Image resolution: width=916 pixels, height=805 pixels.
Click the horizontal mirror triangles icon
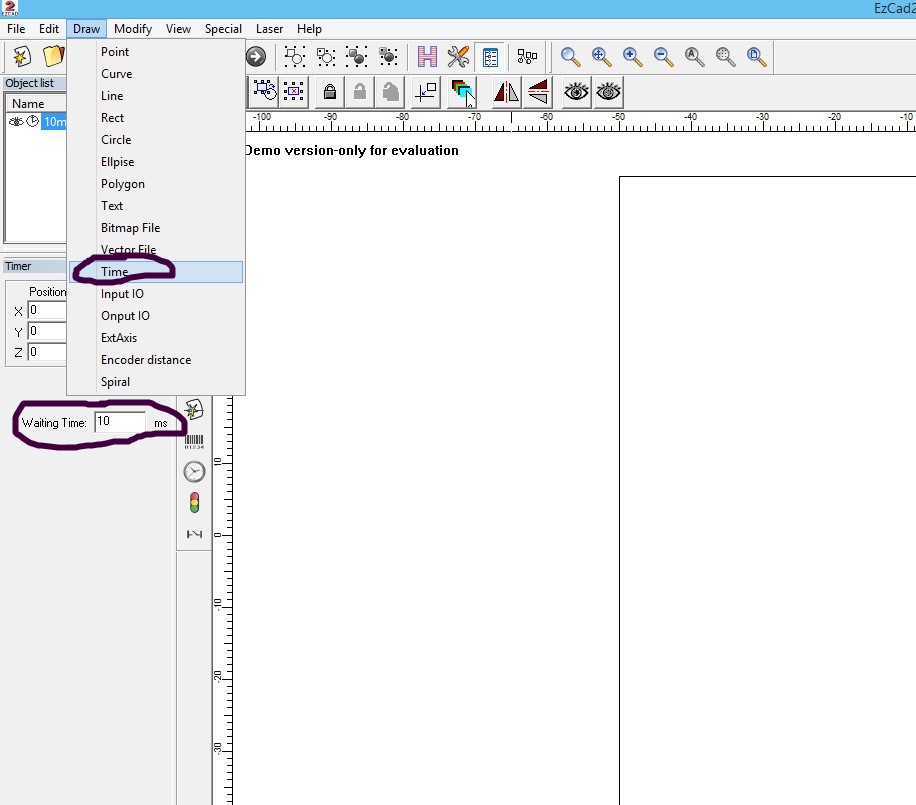pyautogui.click(x=506, y=93)
